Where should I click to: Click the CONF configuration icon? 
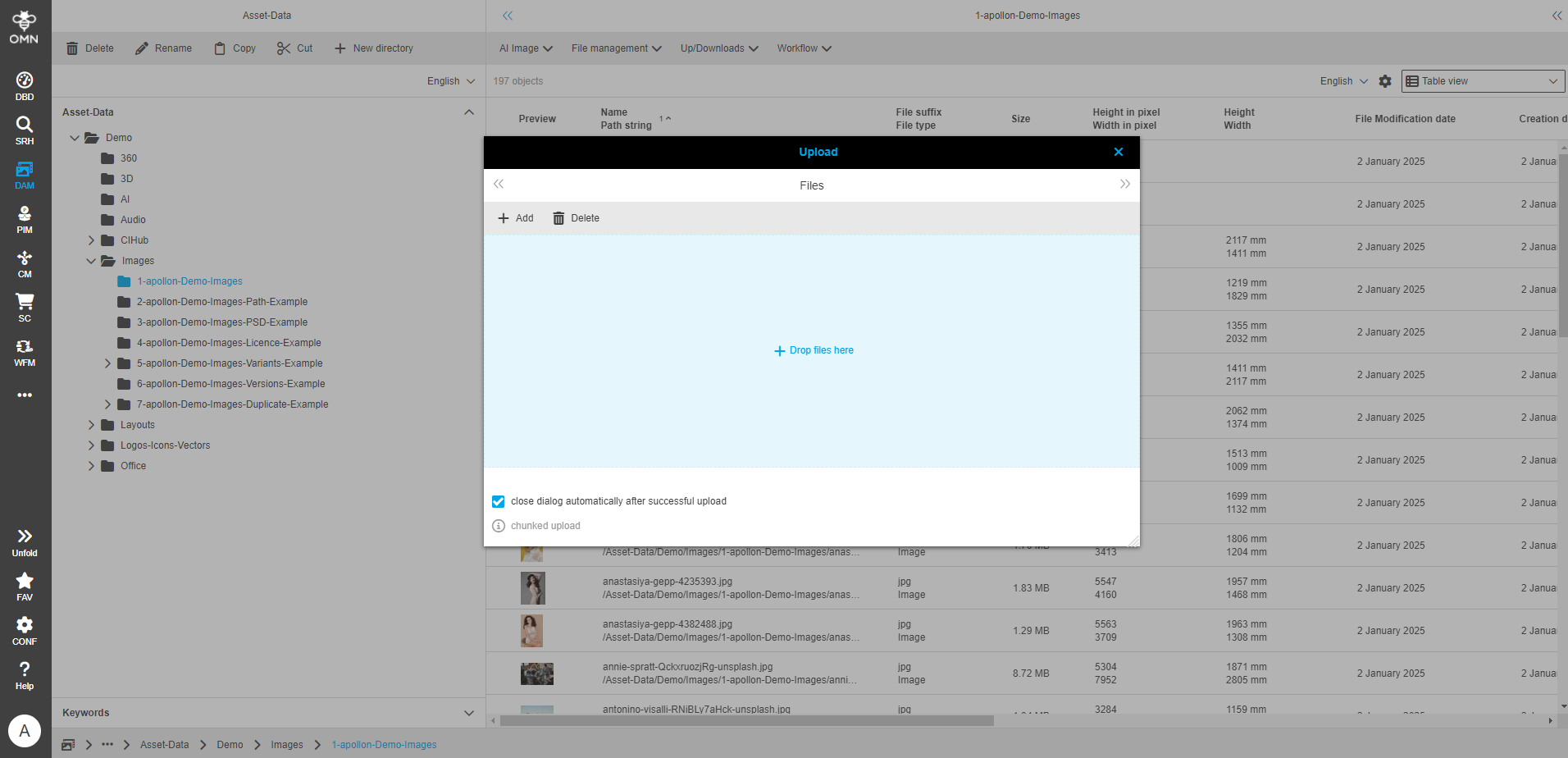[24, 628]
